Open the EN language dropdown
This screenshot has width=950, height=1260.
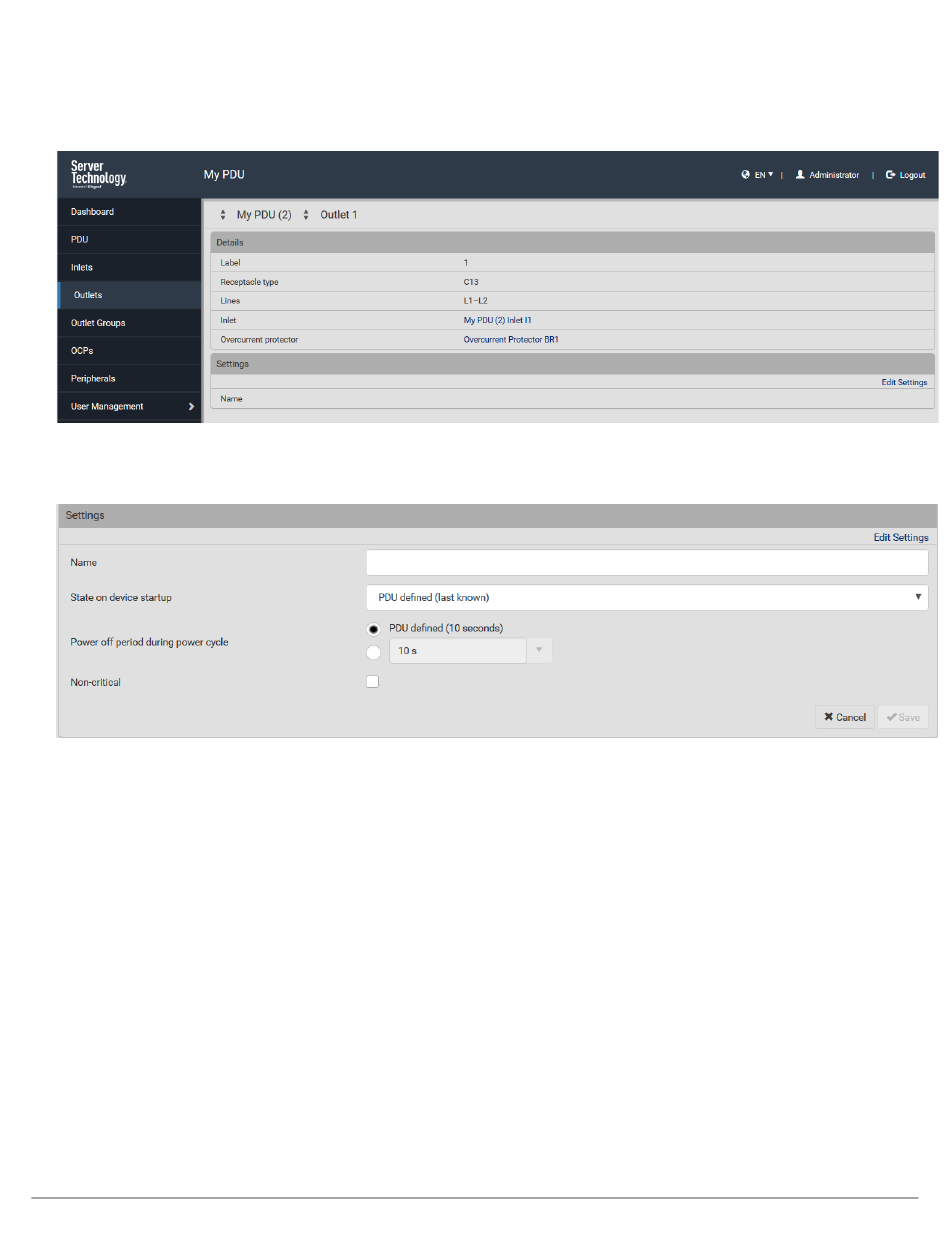pyautogui.click(x=764, y=174)
